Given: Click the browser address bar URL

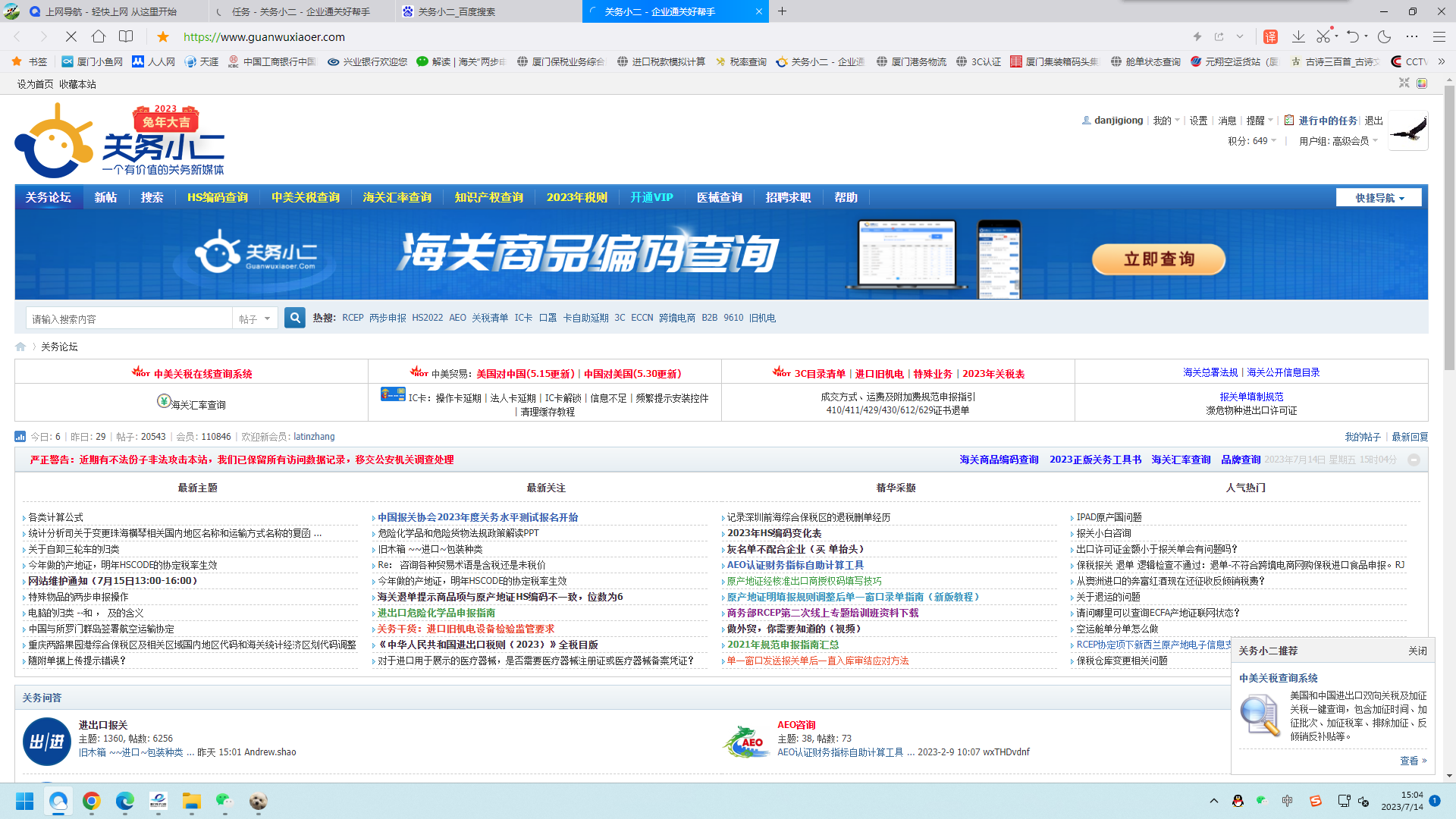Looking at the screenshot, I should 264,36.
